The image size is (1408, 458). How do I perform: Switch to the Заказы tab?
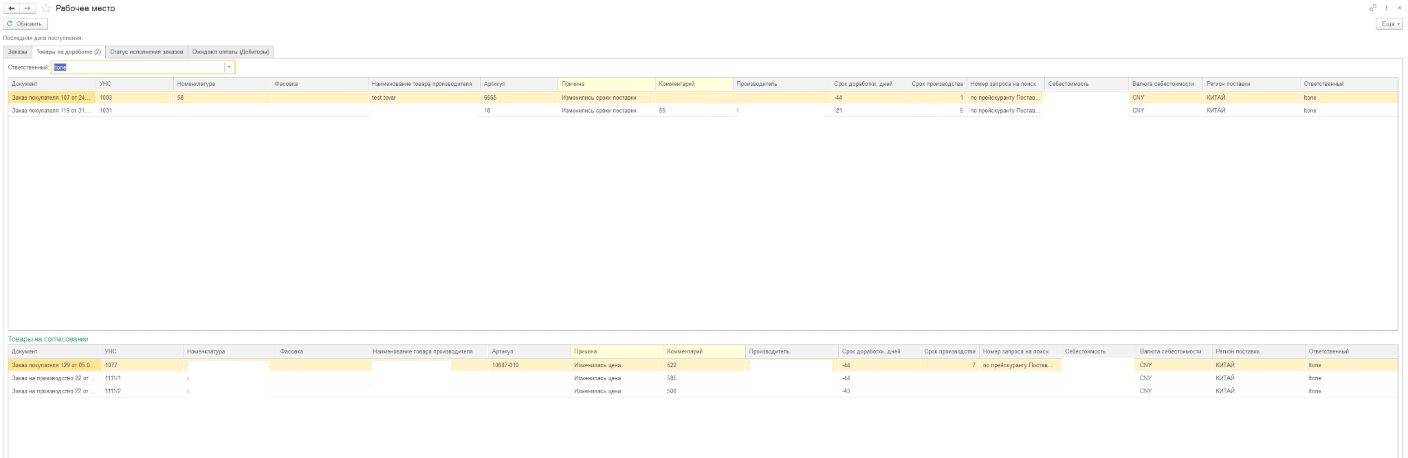17,51
